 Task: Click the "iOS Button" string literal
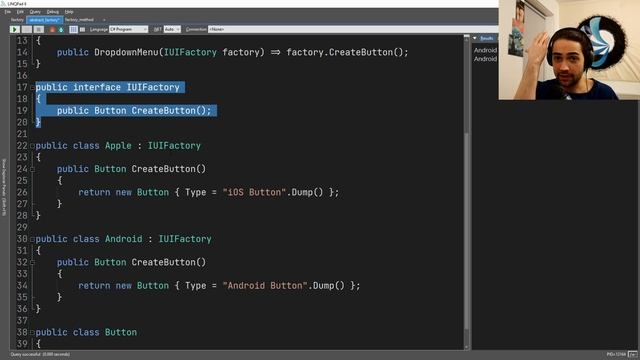254,192
